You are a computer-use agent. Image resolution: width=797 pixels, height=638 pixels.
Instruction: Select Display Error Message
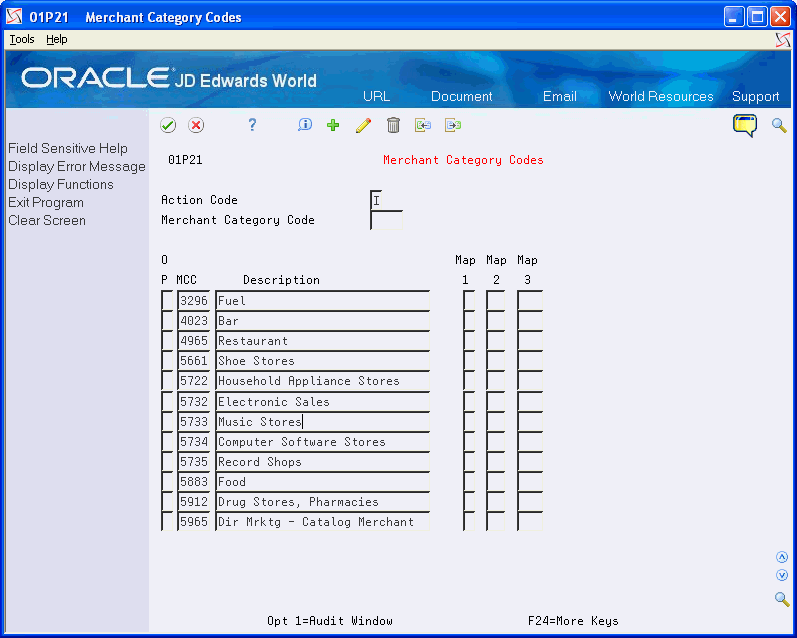point(77,166)
